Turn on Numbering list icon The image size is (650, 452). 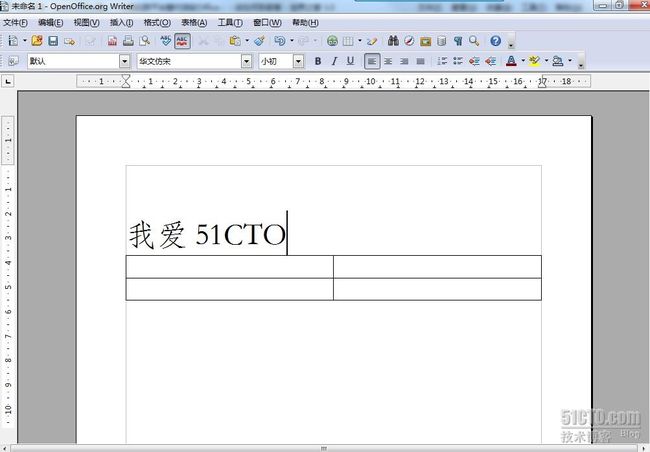442,61
